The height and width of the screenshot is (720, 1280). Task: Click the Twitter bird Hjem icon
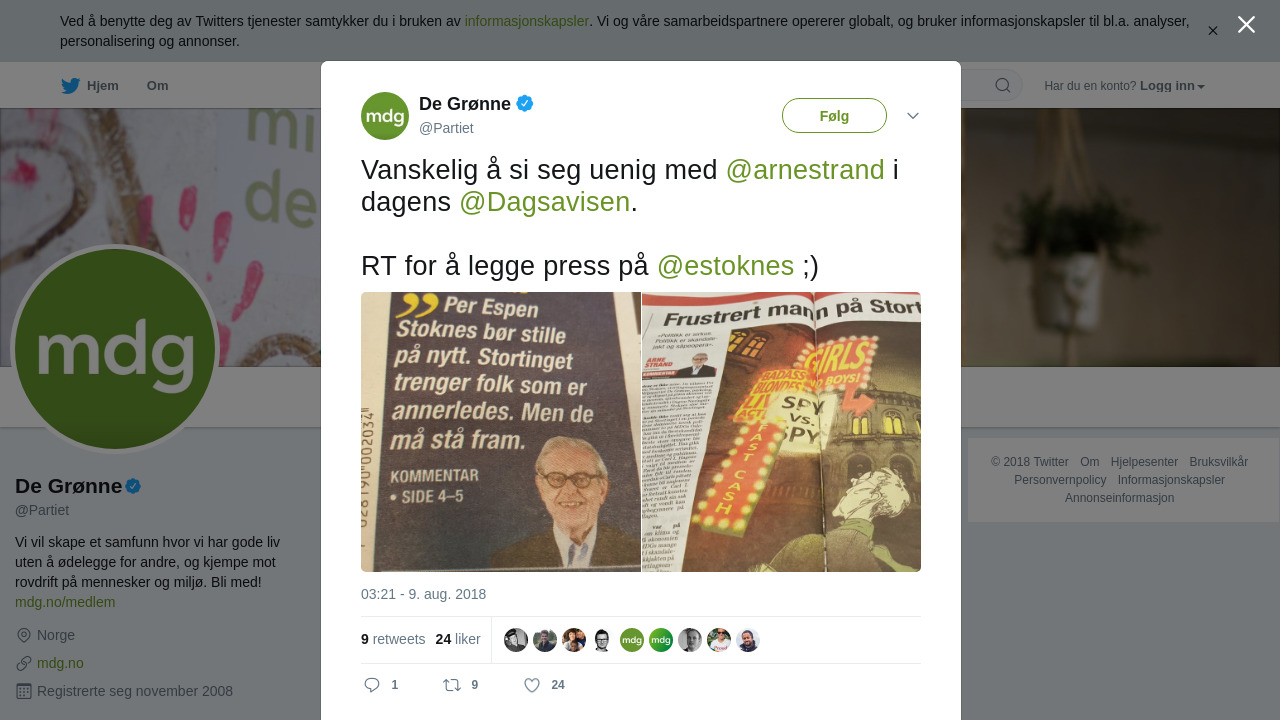pyautogui.click(x=70, y=86)
